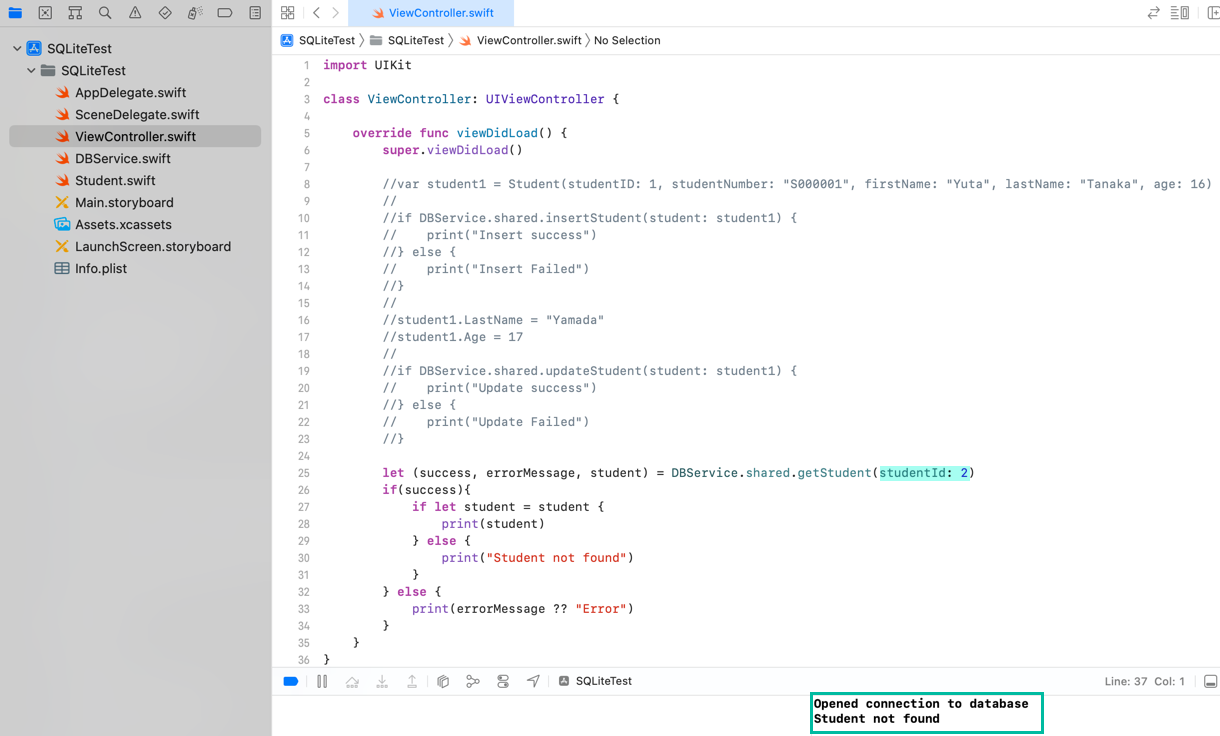The image size is (1220, 736).
Task: Click the "Opened connection to database" console line
Action: click(921, 704)
